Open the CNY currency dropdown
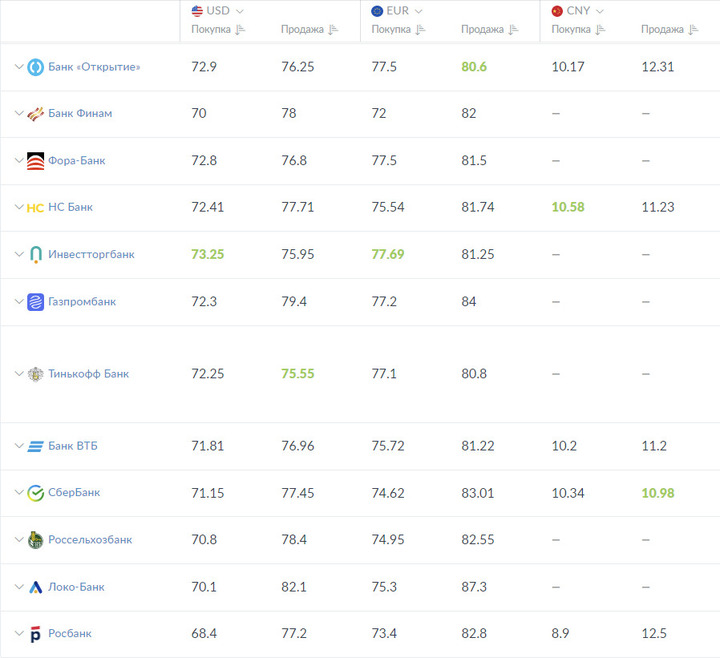The height and width of the screenshot is (658, 720). point(578,11)
